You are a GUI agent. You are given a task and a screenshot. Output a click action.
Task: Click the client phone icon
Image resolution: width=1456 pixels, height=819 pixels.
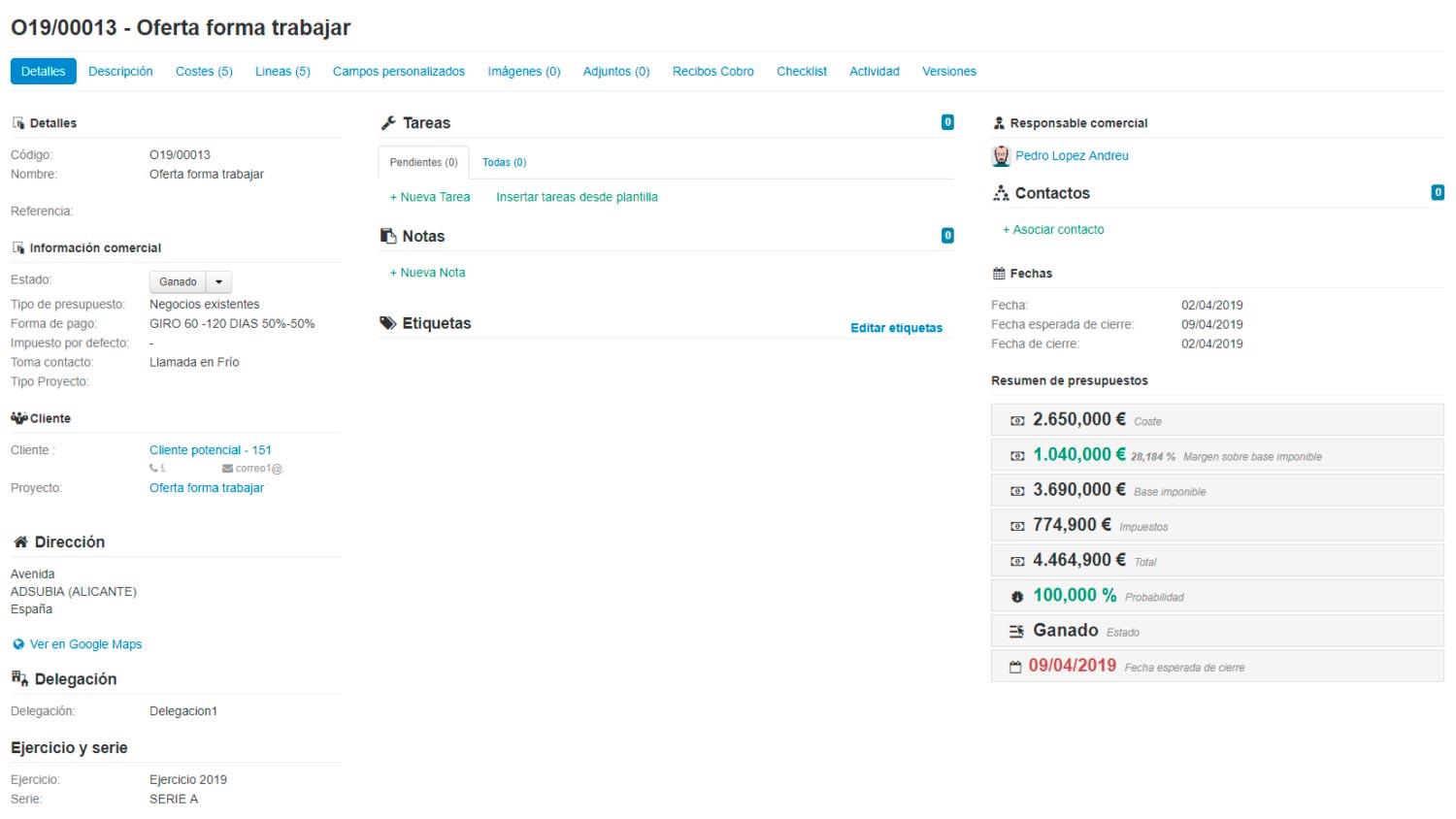click(153, 469)
